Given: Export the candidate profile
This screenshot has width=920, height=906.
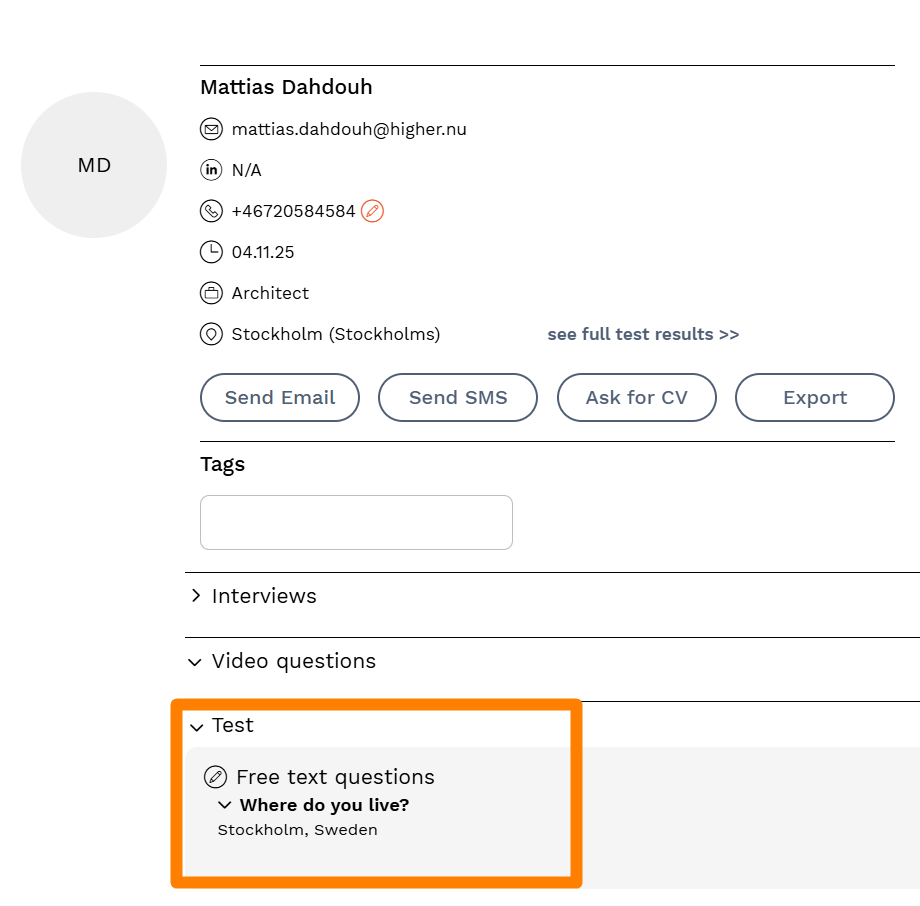Looking at the screenshot, I should [x=814, y=398].
